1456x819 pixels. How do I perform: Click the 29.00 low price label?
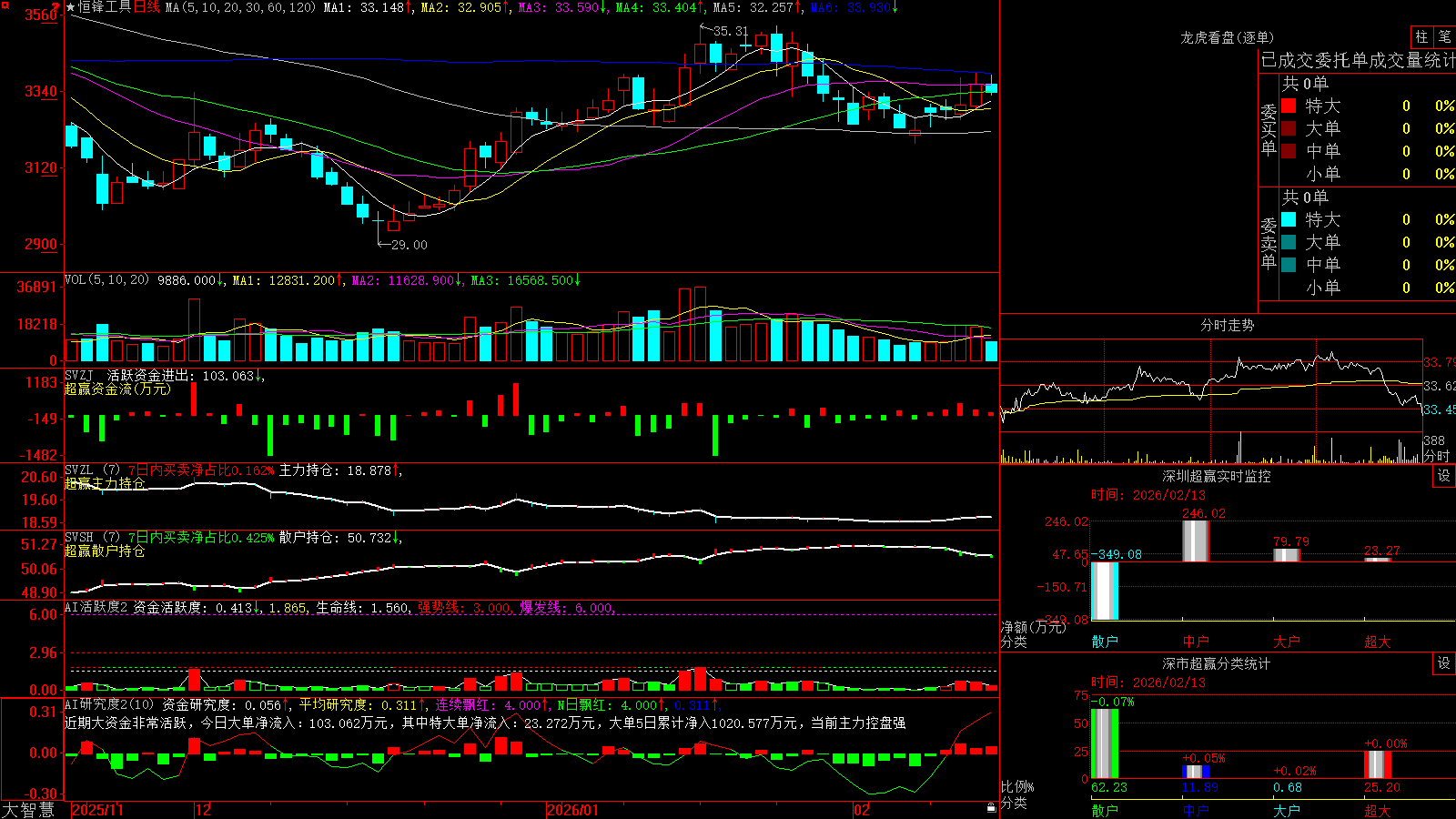pos(409,245)
